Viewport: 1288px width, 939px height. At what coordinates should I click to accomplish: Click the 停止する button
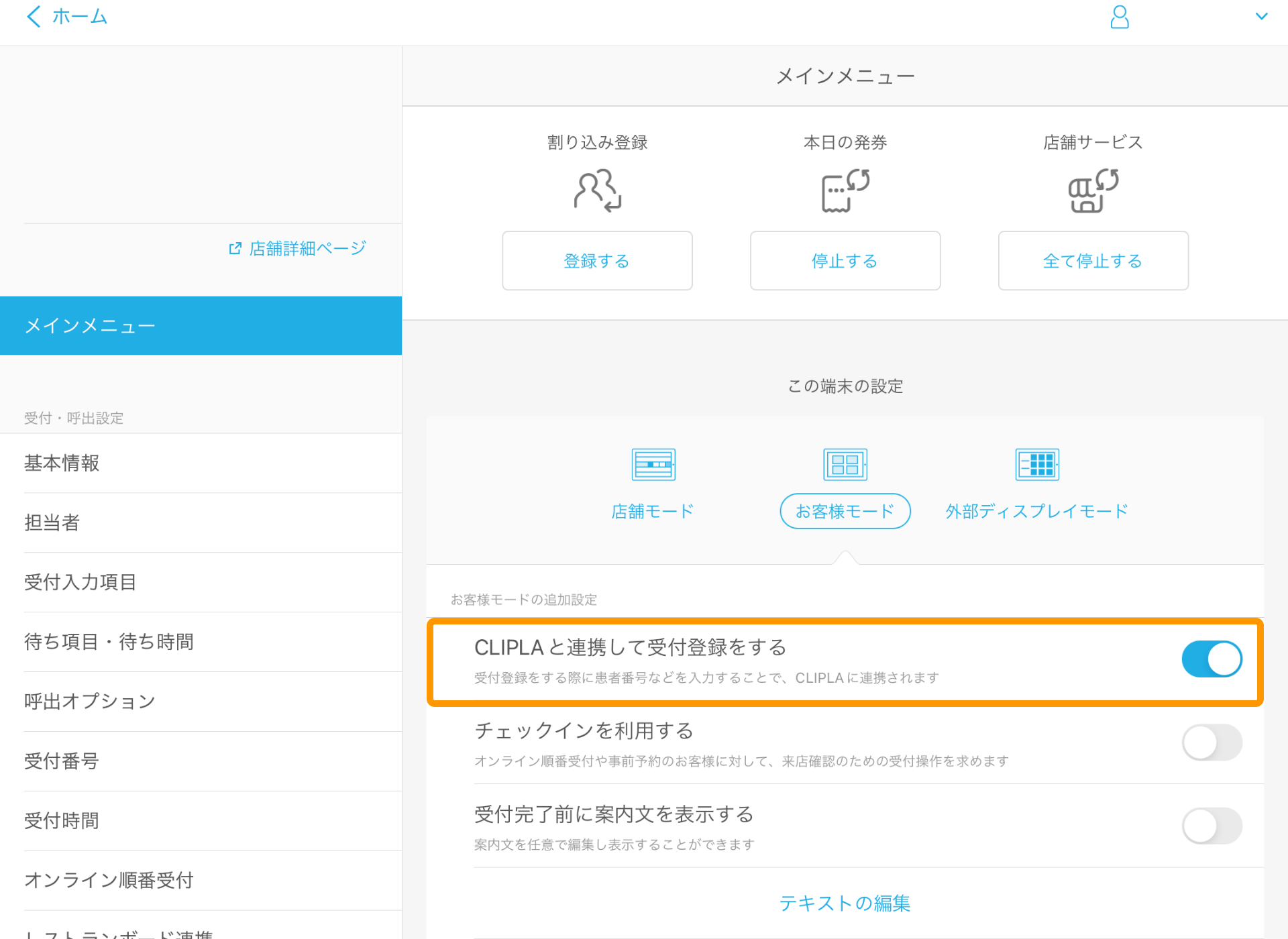[x=845, y=261]
